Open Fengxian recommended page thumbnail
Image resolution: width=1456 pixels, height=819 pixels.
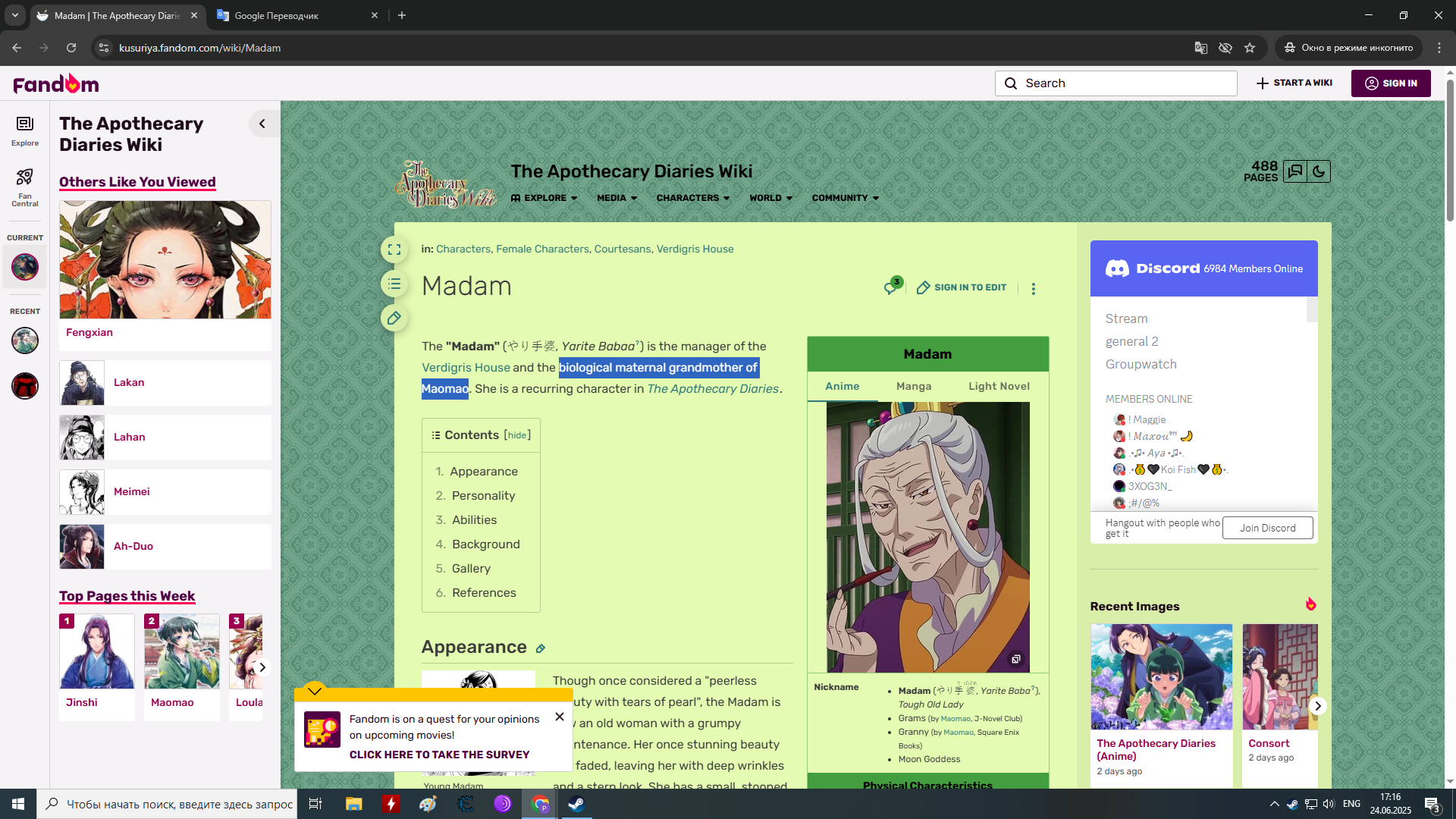(165, 259)
